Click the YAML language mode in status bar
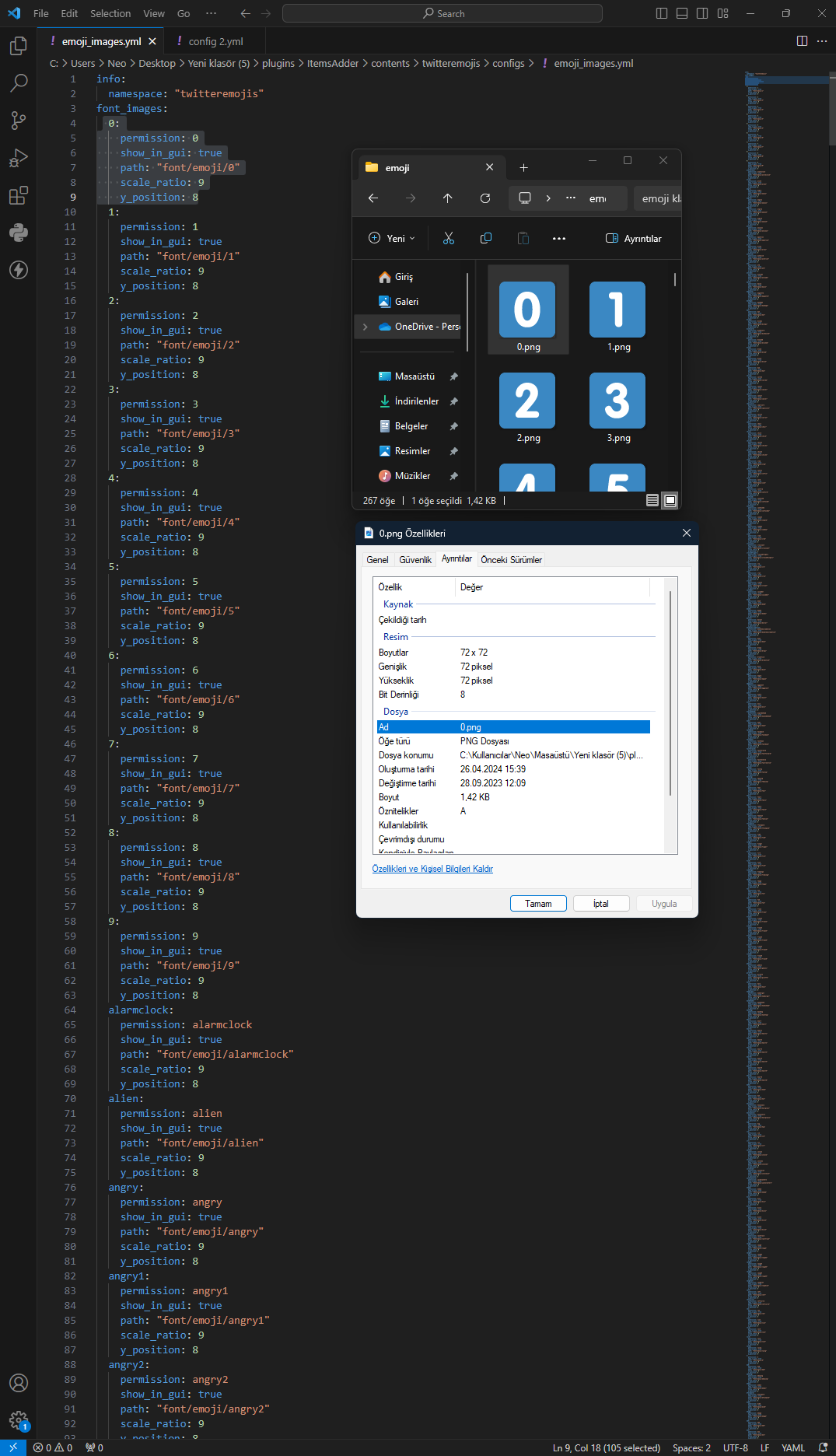This screenshot has height=1456, width=836. coord(793,1447)
